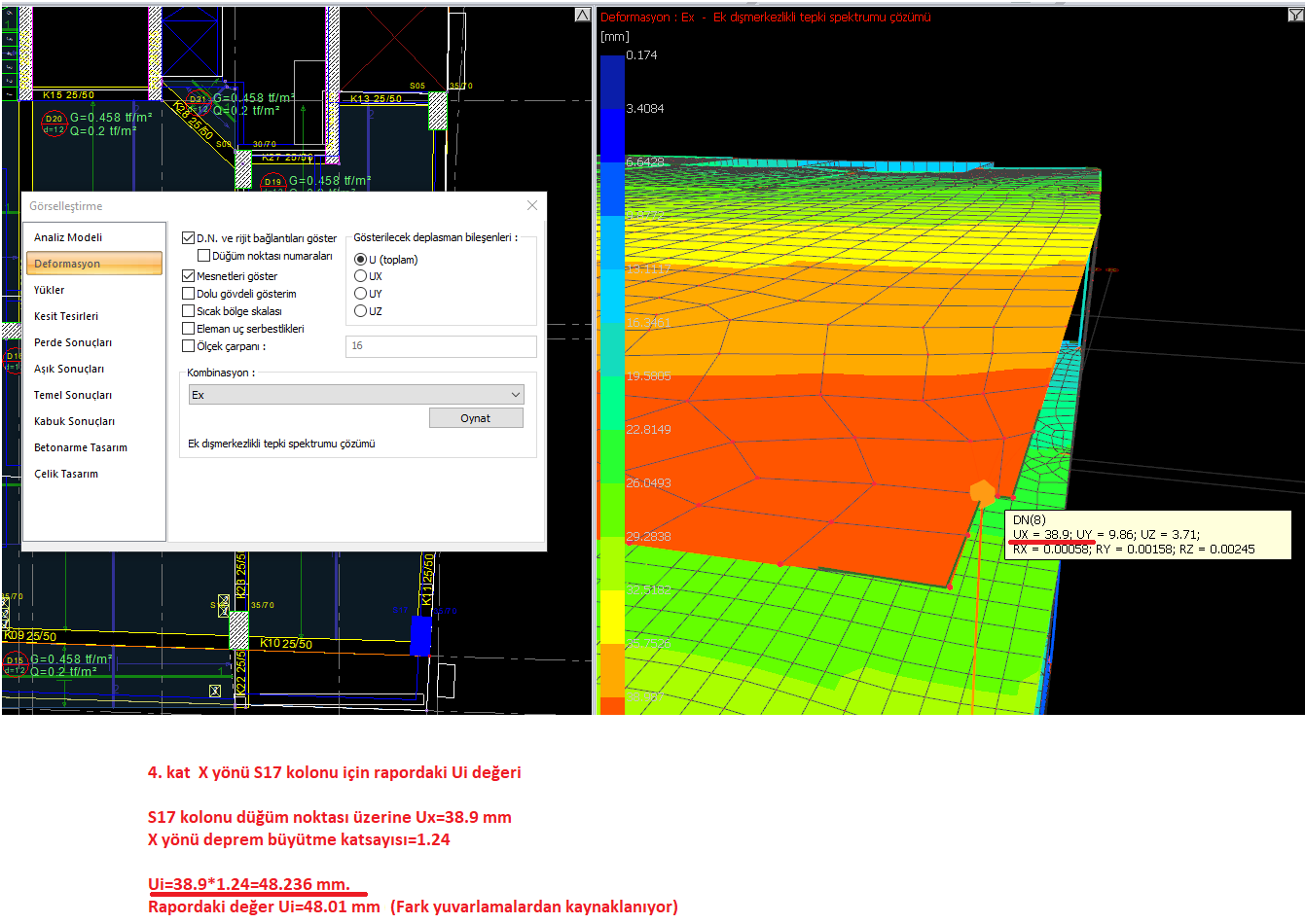Click 'UX = 38.9' in node tooltip
1305x924 pixels.
coord(1041,535)
